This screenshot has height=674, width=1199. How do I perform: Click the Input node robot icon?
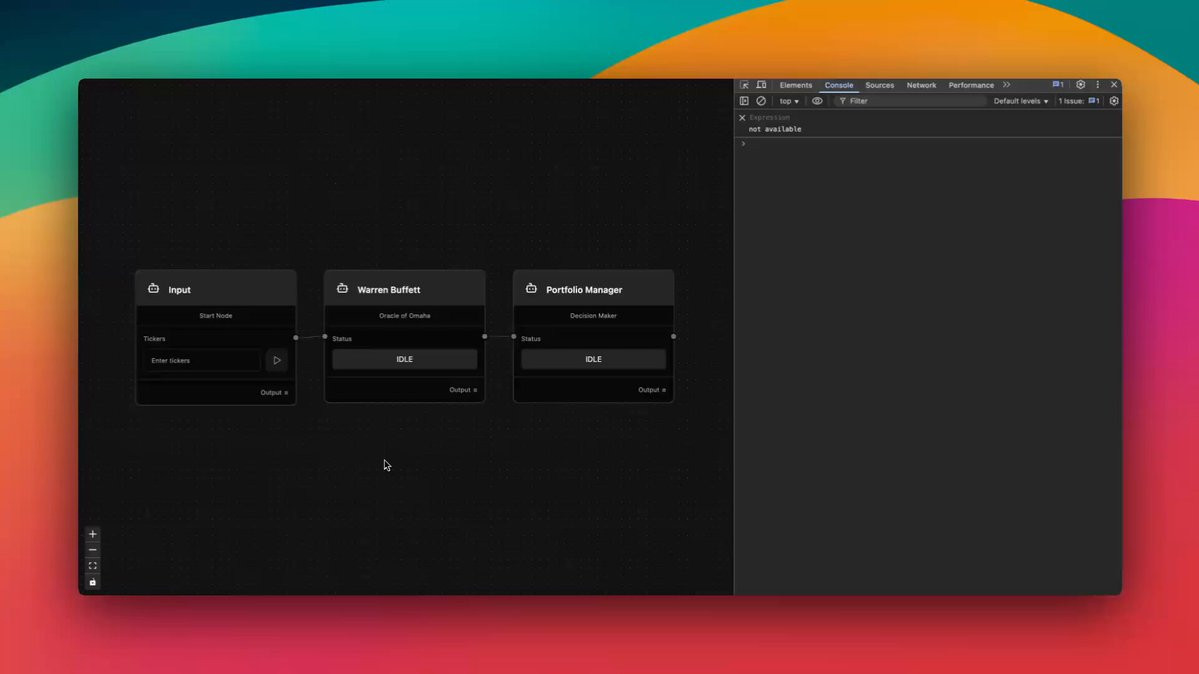point(154,289)
